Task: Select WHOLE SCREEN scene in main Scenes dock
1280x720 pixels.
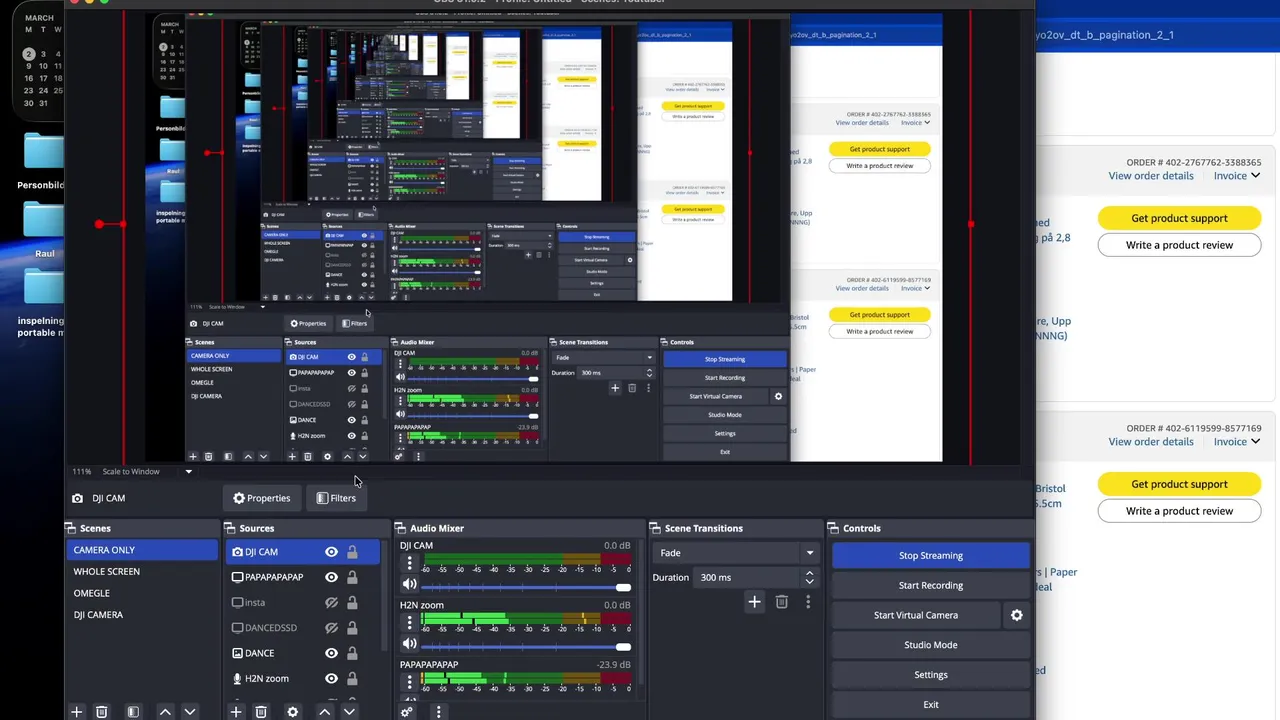Action: coord(142,572)
